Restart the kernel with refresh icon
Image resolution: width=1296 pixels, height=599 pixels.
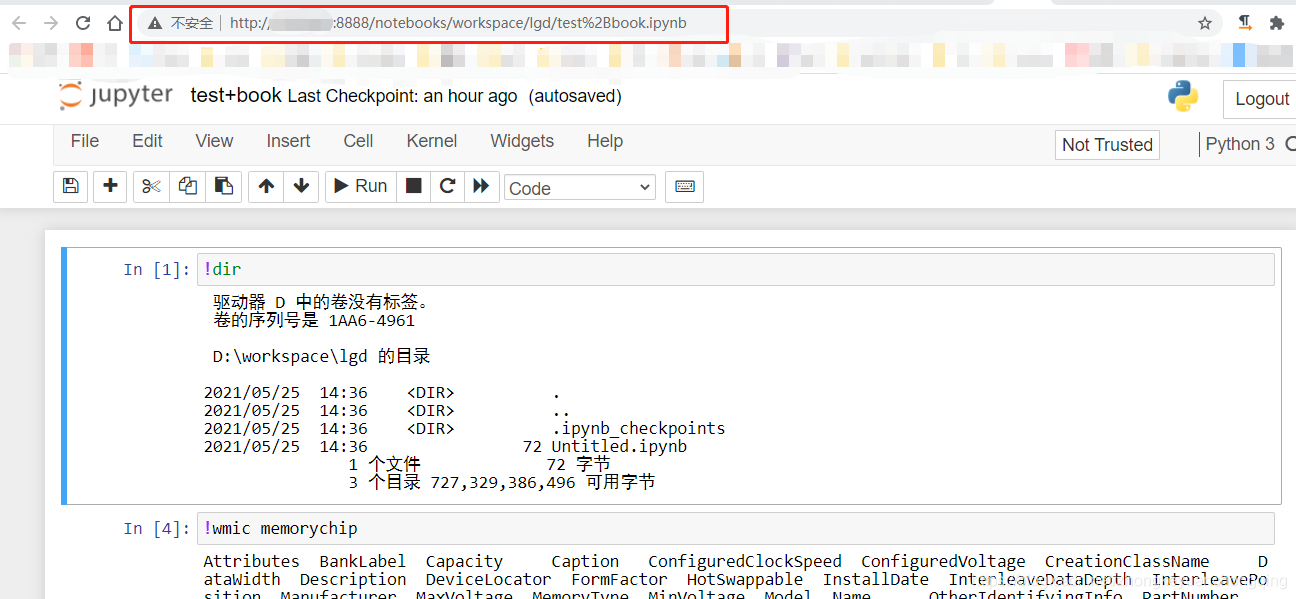(447, 187)
